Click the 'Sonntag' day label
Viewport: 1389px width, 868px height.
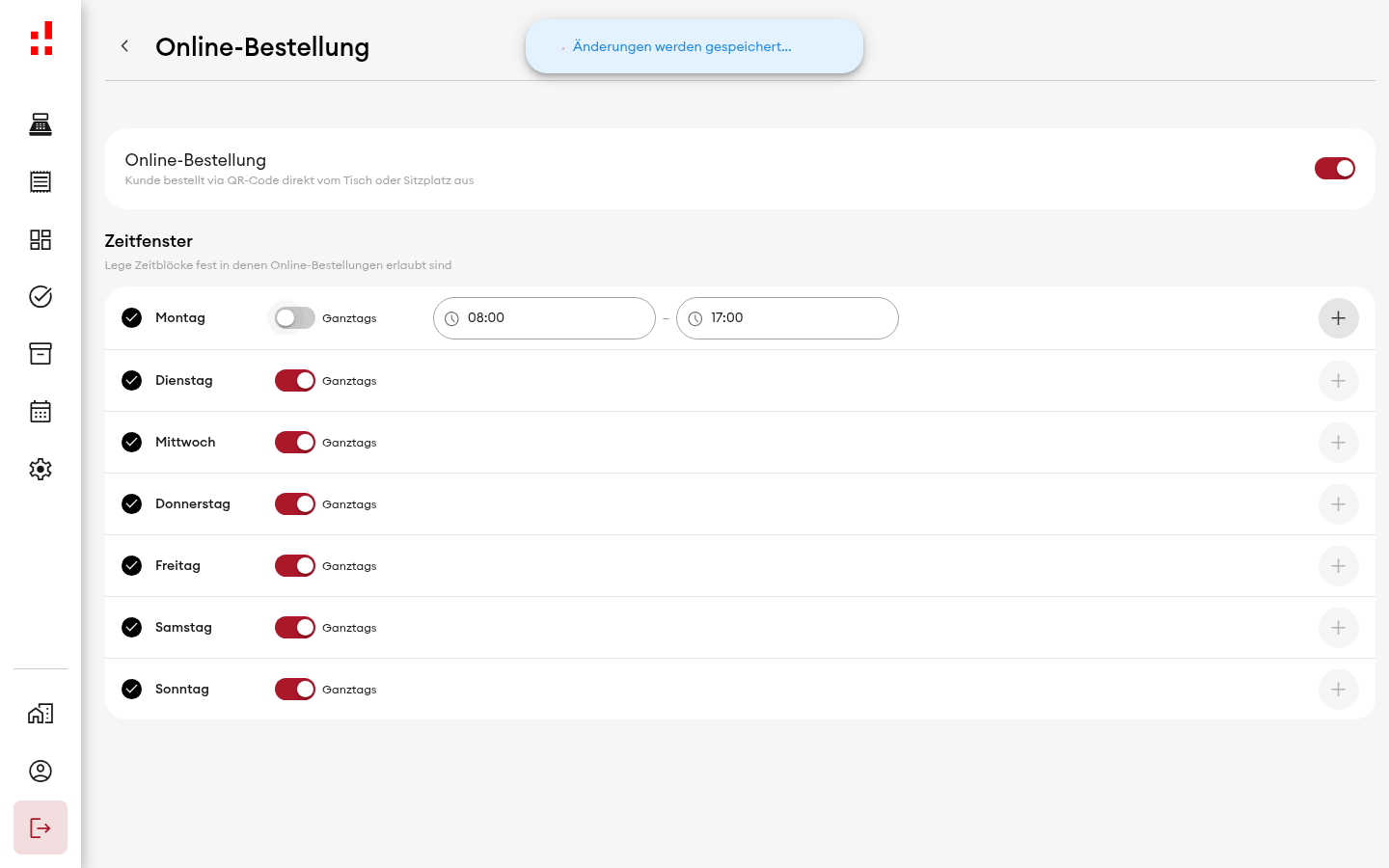click(182, 689)
